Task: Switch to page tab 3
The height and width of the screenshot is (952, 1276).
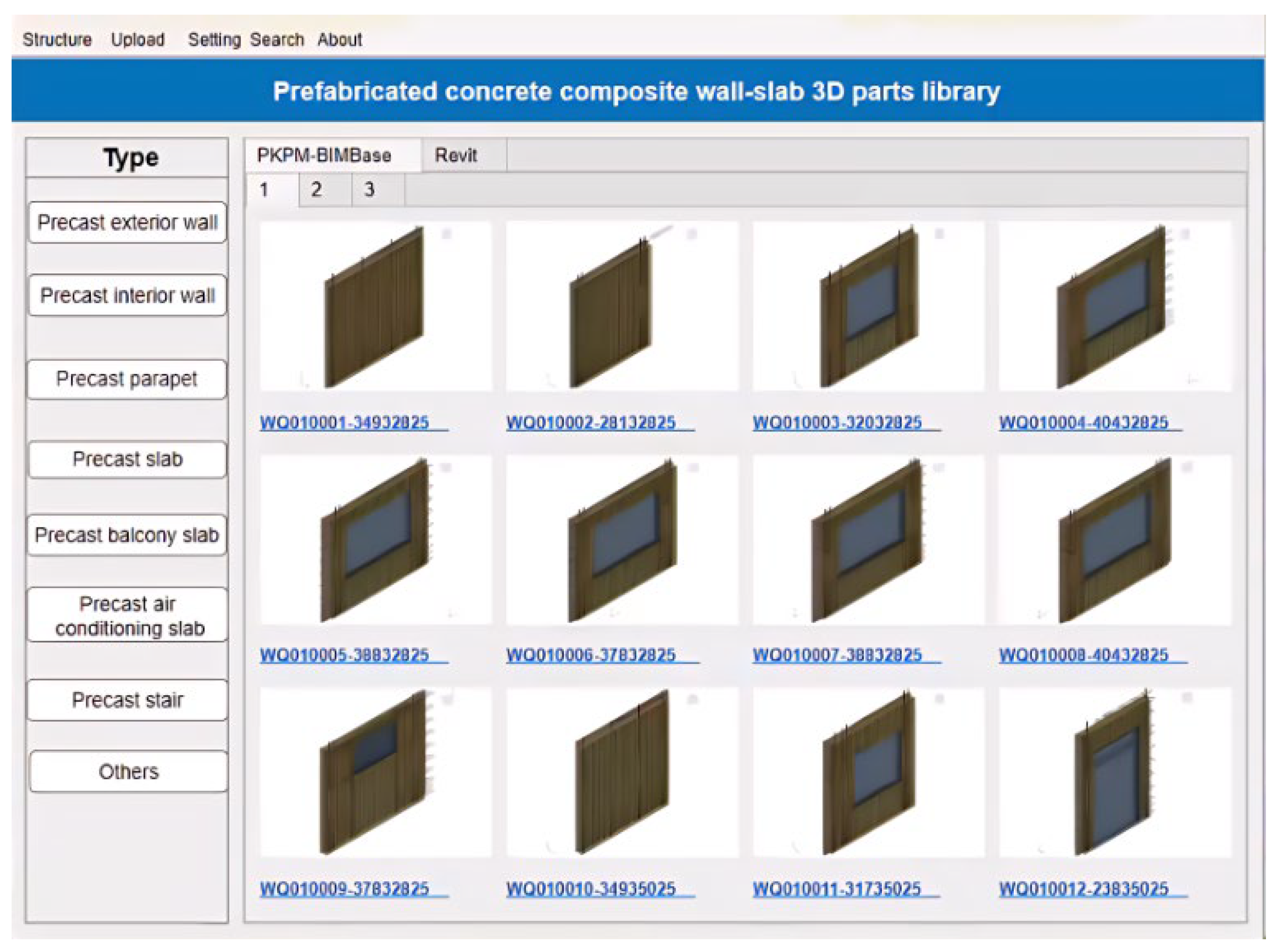Action: pyautogui.click(x=369, y=189)
